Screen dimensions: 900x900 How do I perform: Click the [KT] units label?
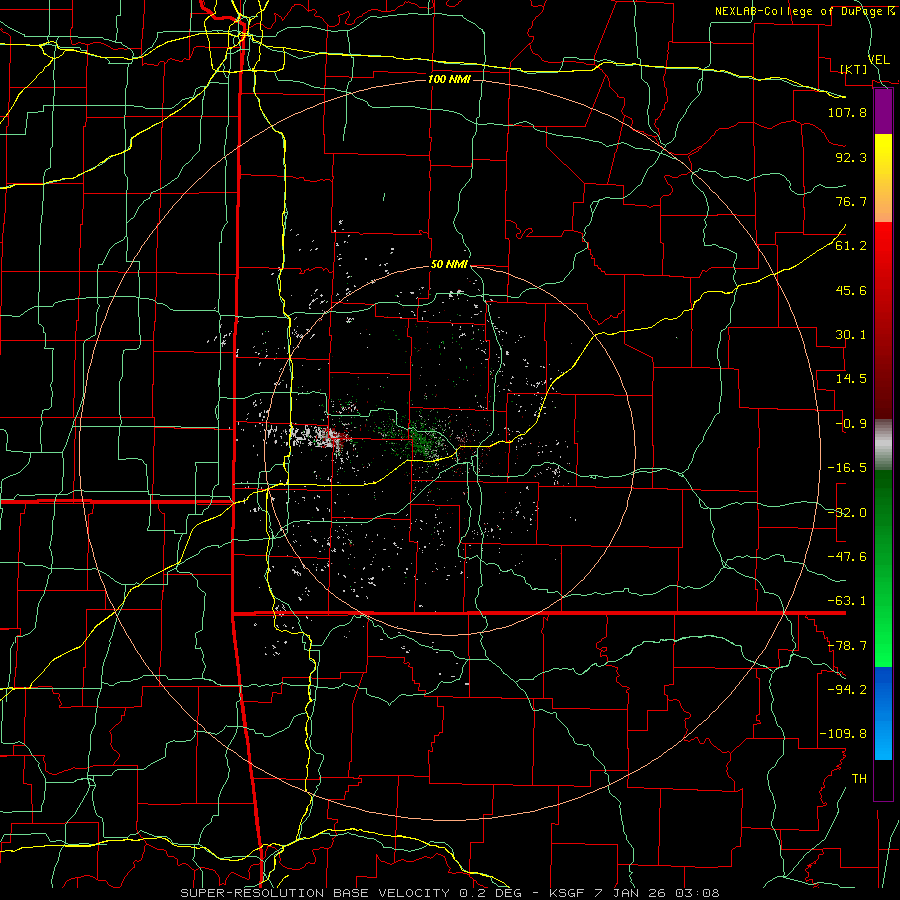tap(854, 69)
